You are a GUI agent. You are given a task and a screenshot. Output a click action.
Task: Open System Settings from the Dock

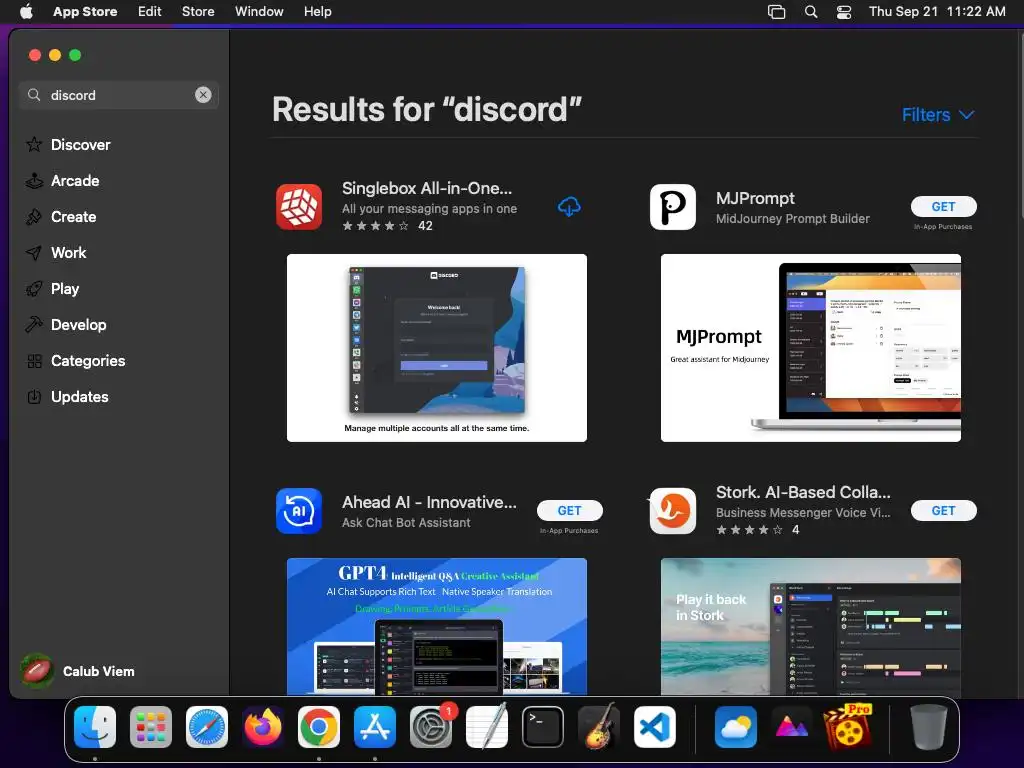click(x=431, y=727)
